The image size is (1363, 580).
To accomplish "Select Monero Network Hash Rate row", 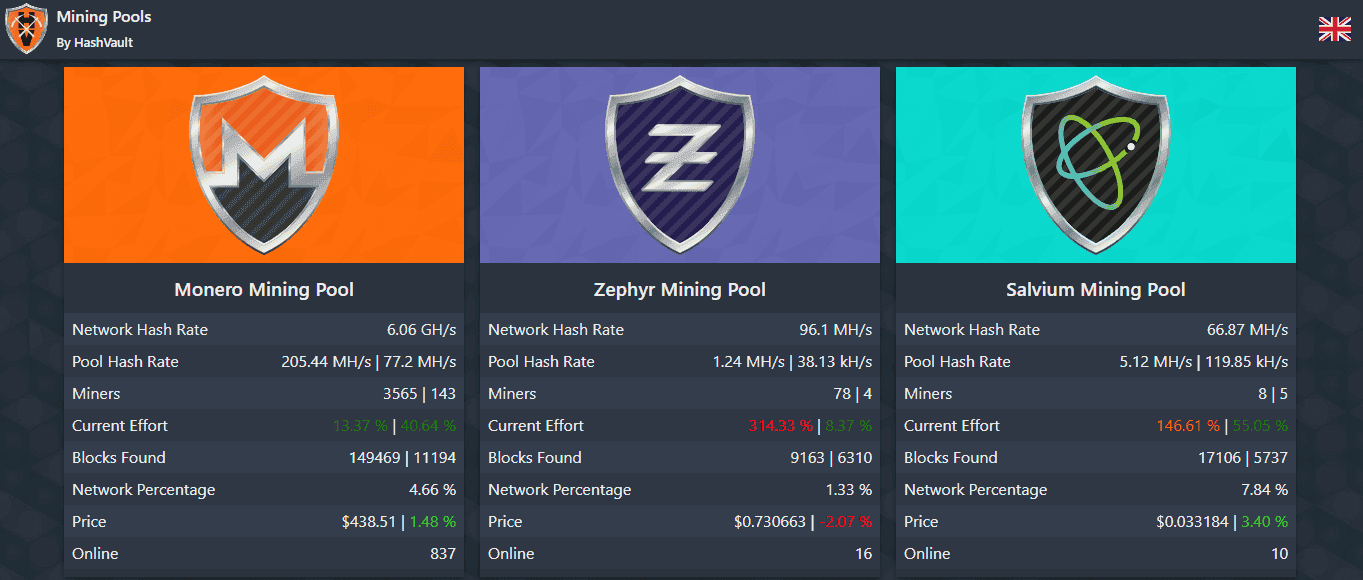I will click(264, 330).
